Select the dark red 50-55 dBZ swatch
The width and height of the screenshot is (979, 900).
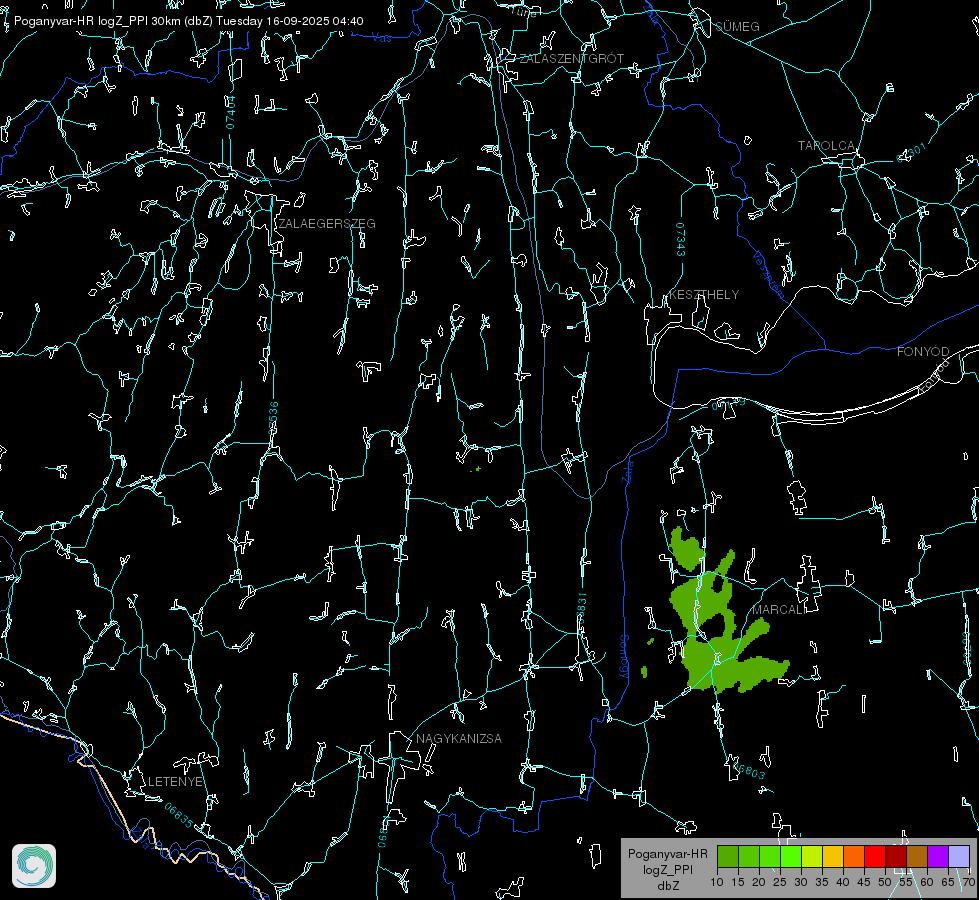pyautogui.click(x=895, y=856)
